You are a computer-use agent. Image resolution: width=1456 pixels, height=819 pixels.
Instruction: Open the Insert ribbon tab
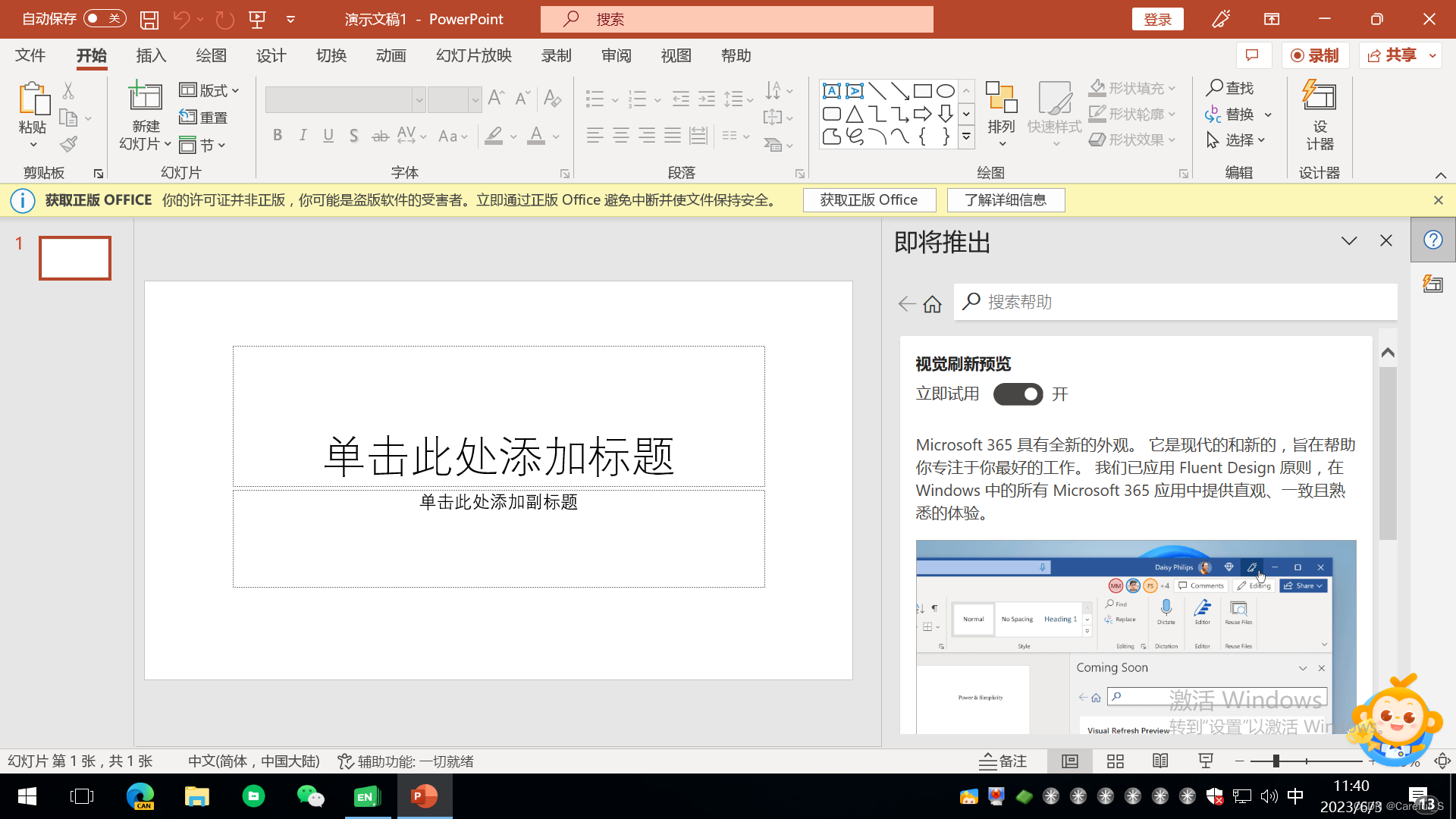click(151, 55)
